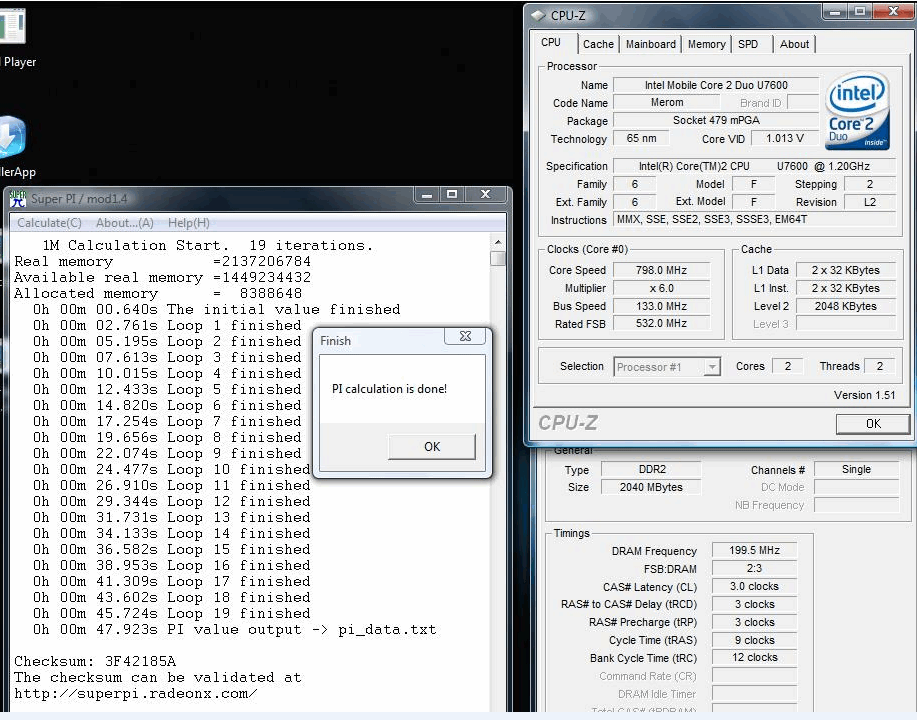917x720 pixels.
Task: Switch to the Memory tab
Action: coord(706,44)
